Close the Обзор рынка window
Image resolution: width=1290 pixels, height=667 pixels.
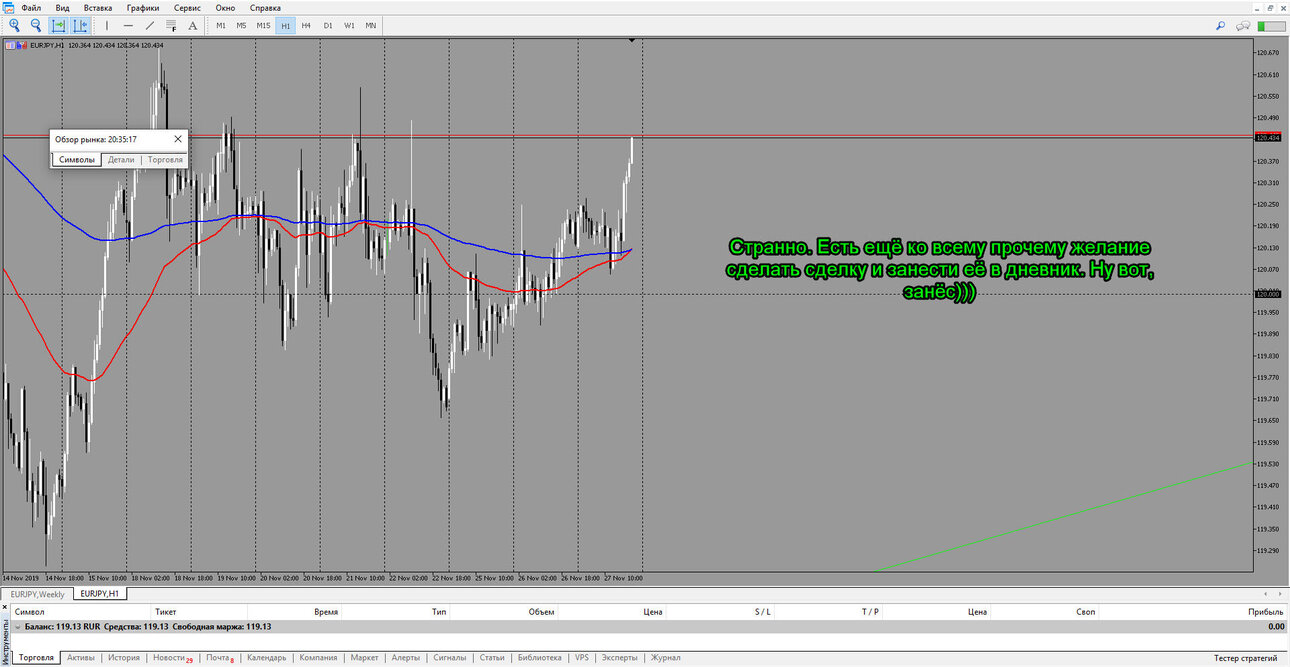tap(178, 139)
